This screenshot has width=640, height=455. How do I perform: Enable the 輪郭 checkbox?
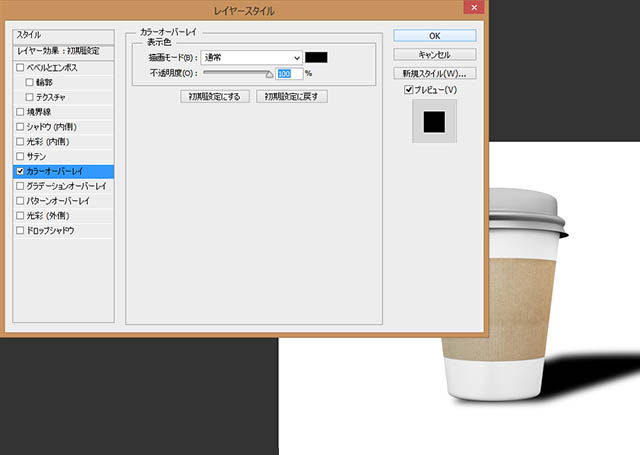[29, 82]
